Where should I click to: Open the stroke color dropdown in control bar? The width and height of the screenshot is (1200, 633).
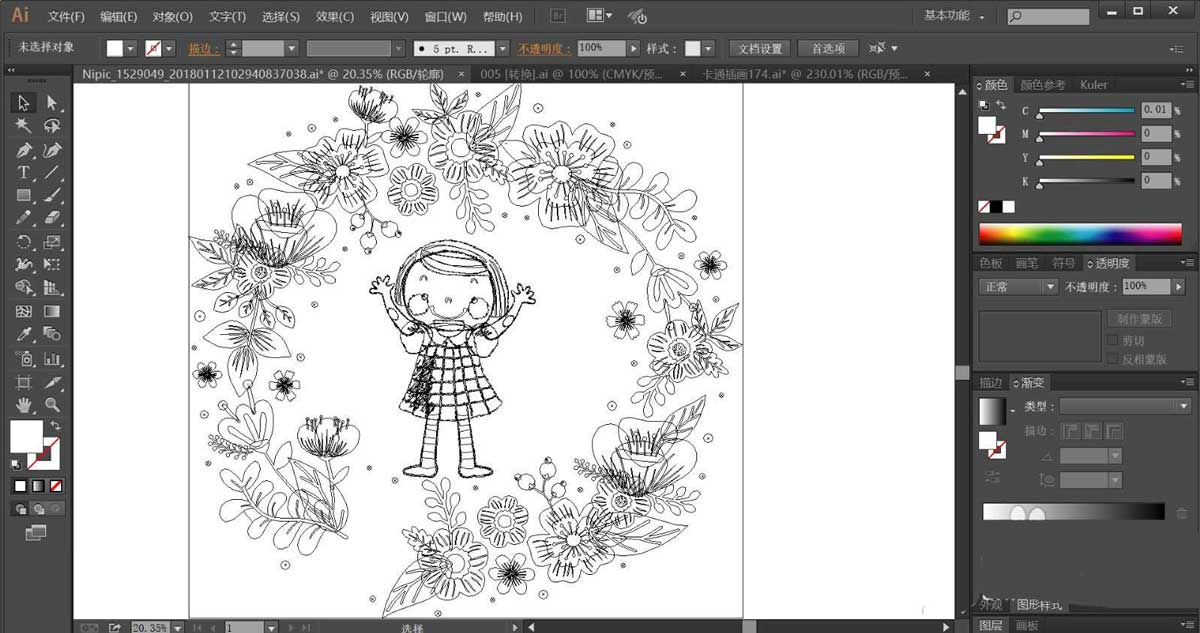click(169, 48)
